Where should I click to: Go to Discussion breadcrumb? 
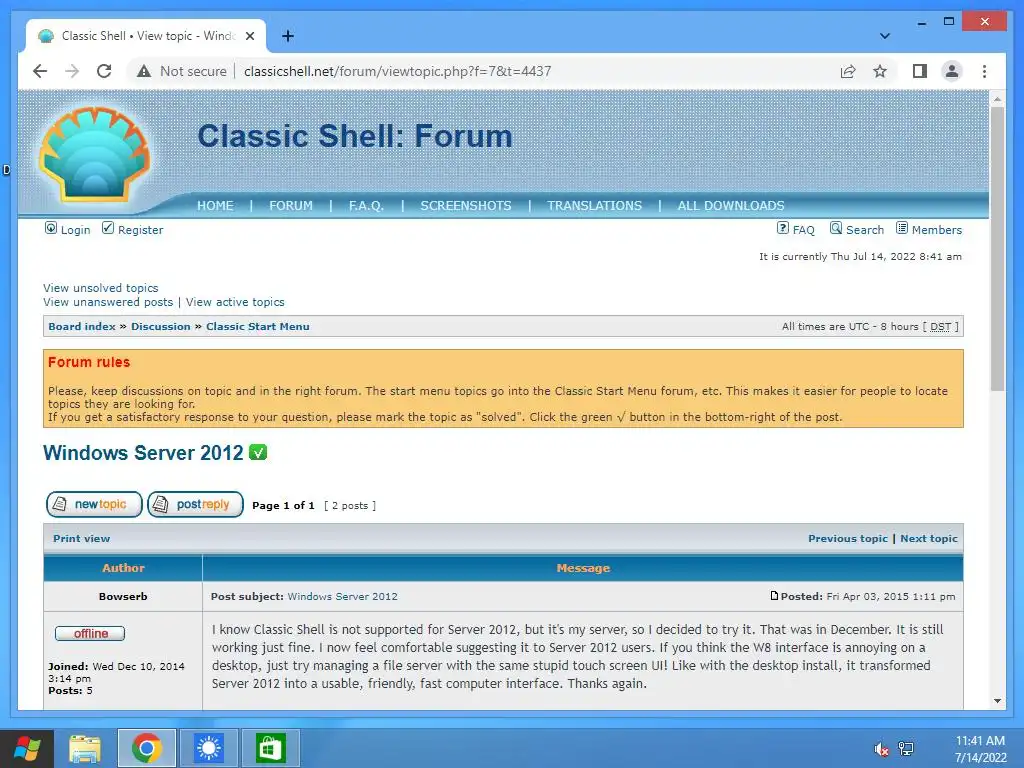(x=161, y=327)
